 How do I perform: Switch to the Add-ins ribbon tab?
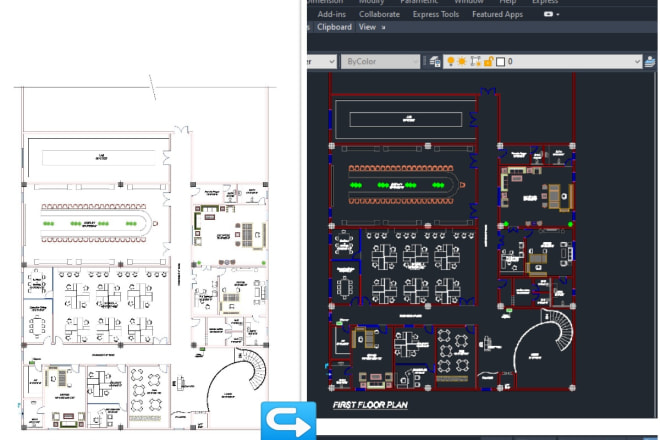332,14
